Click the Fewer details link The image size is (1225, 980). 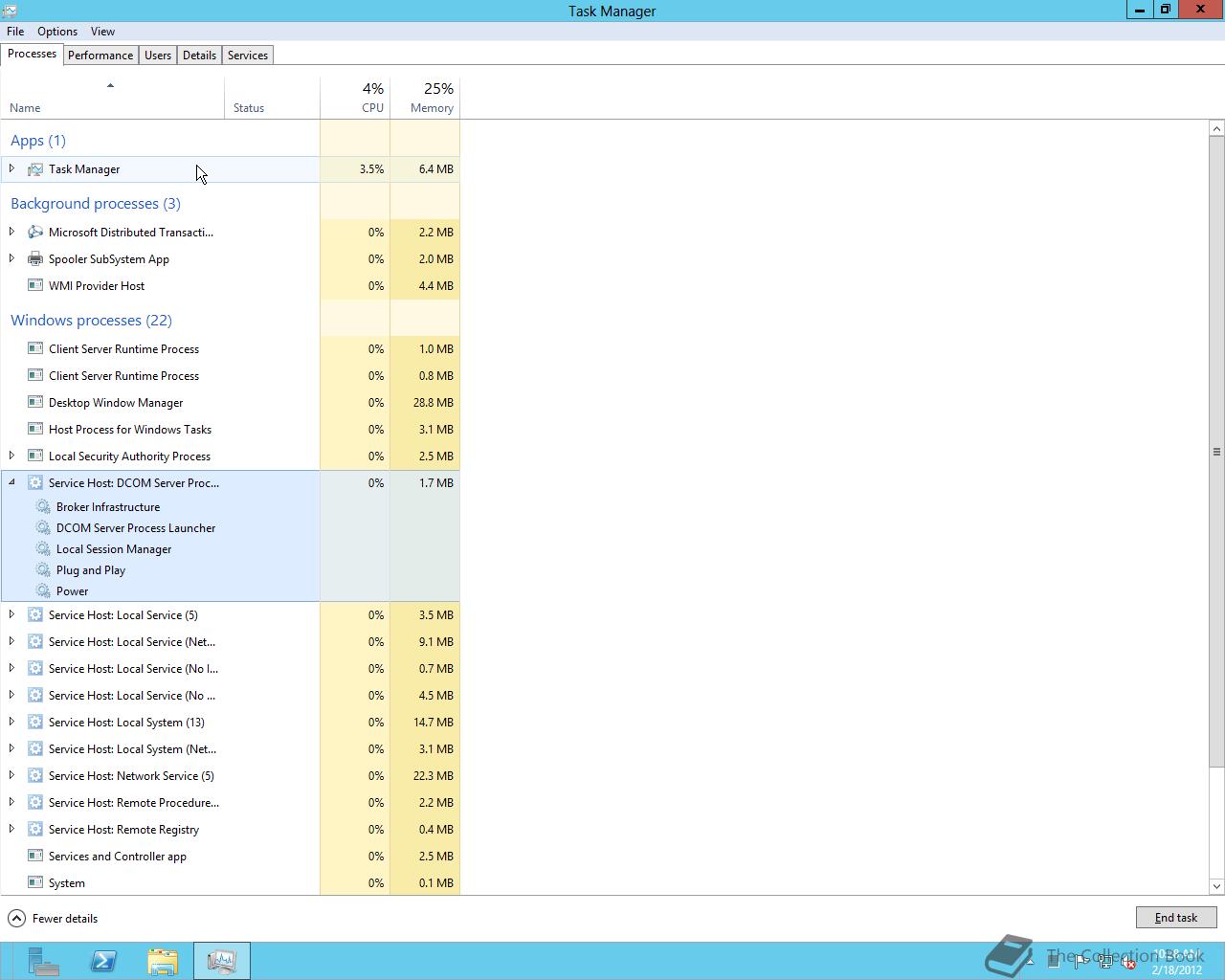[65, 919]
